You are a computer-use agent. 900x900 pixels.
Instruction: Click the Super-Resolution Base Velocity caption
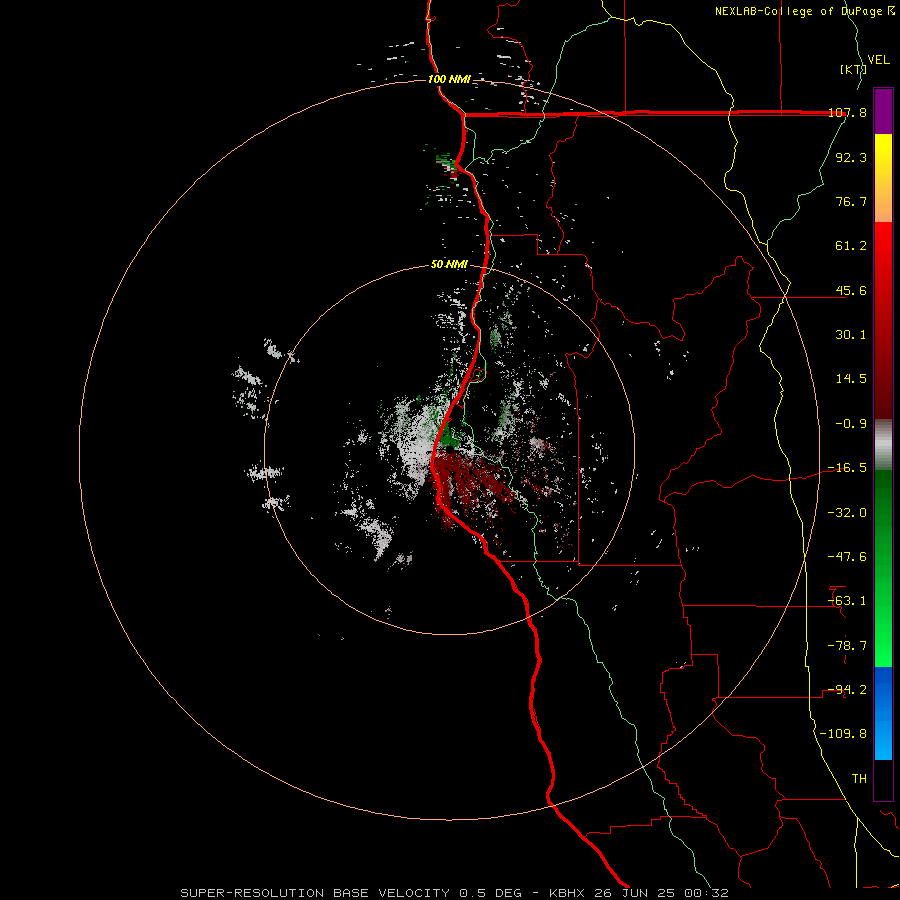tap(454, 893)
